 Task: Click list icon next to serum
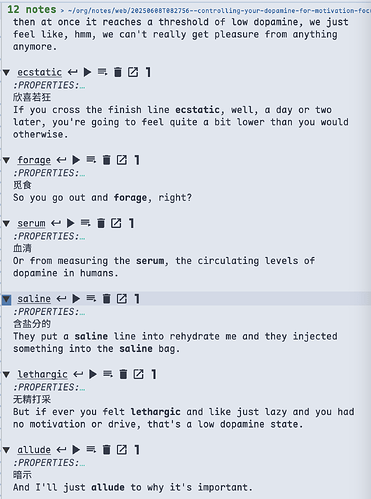[x=85, y=223]
